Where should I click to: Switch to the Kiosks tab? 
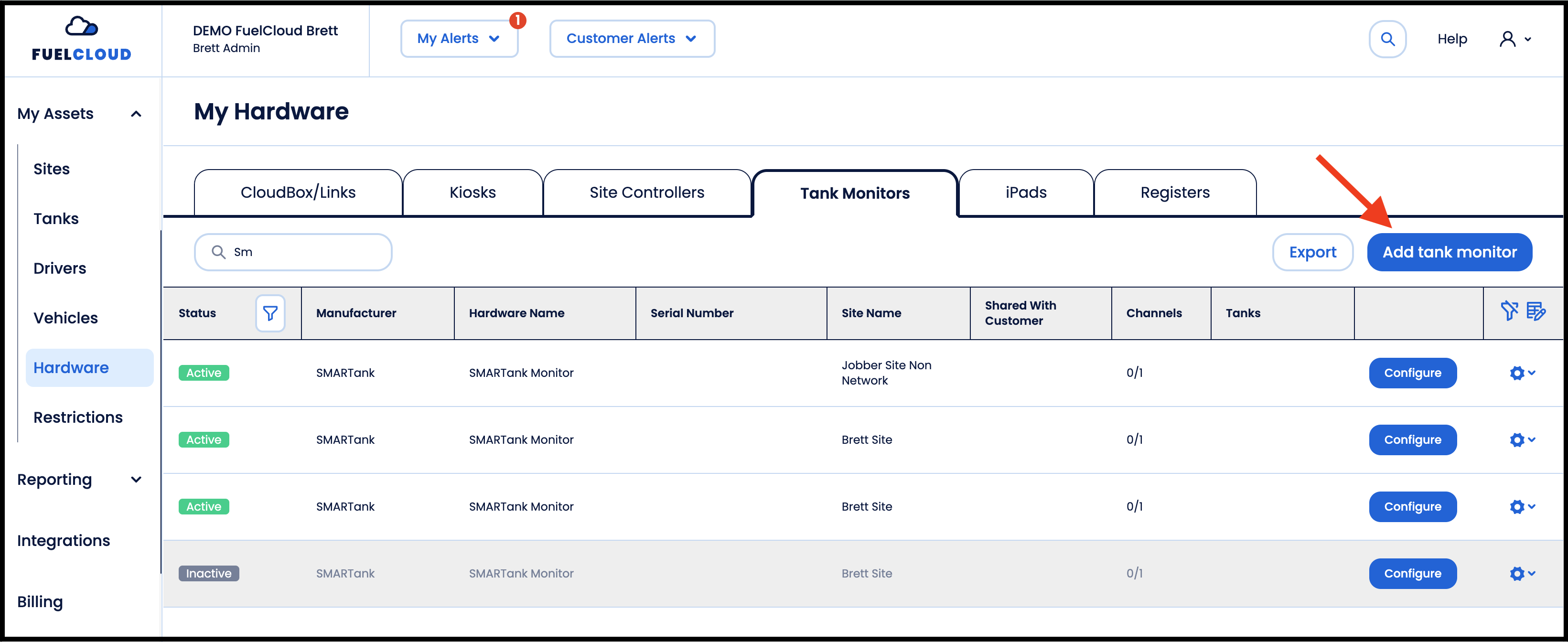click(473, 193)
